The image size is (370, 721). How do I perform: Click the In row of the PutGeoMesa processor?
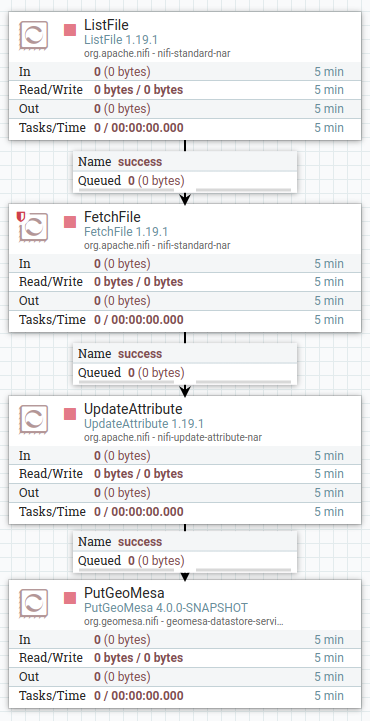185,640
